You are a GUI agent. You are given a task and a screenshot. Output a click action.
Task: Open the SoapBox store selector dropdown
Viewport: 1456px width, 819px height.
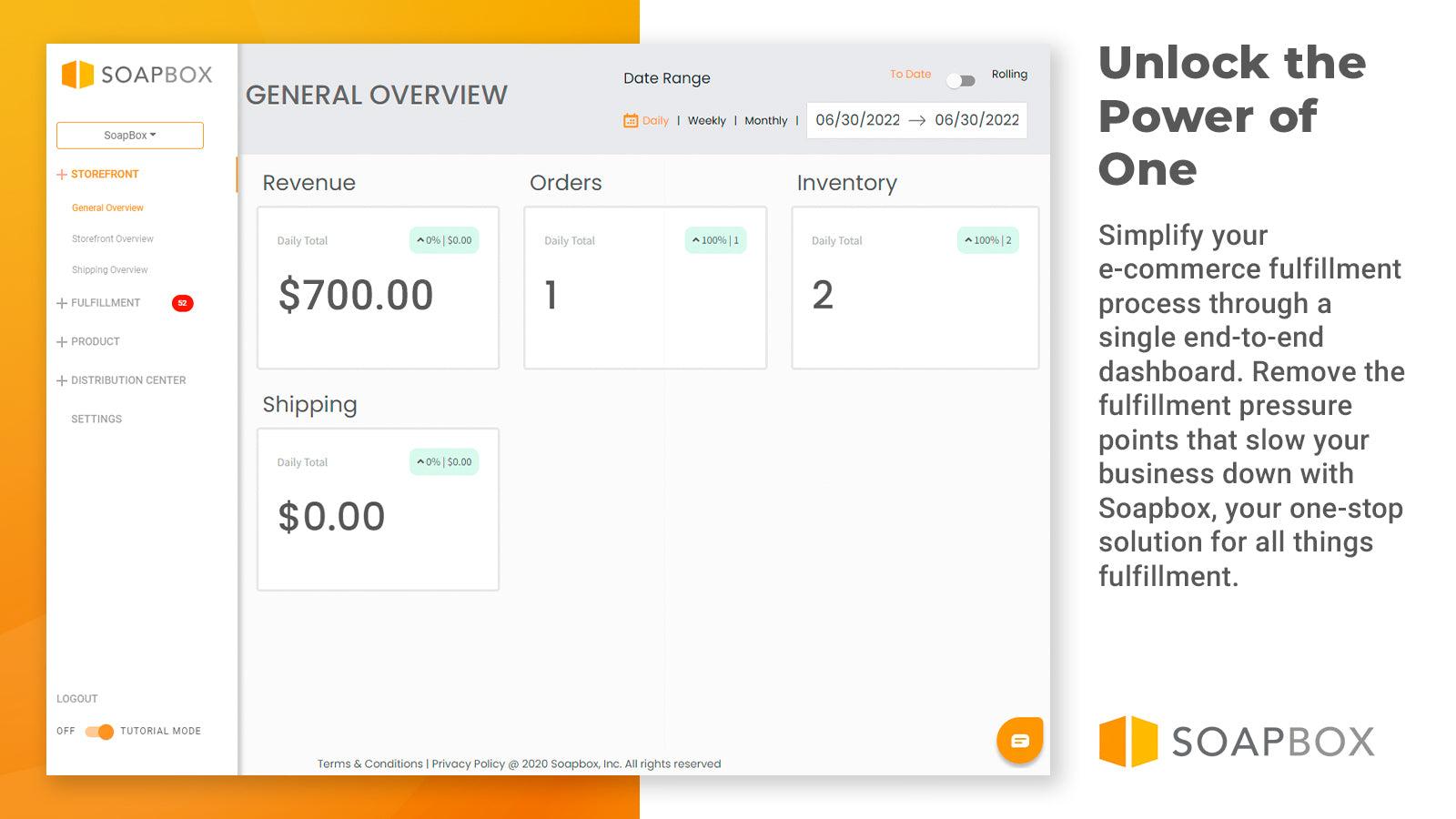(129, 135)
